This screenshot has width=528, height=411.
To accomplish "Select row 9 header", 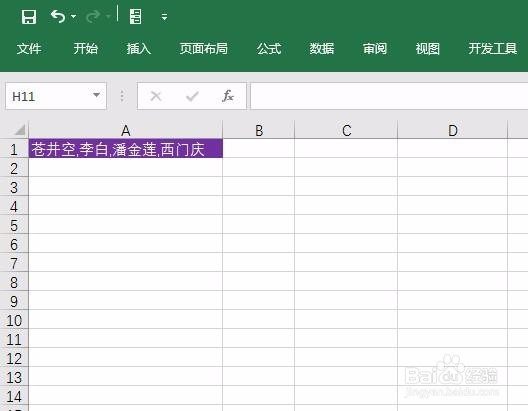I will (14, 301).
